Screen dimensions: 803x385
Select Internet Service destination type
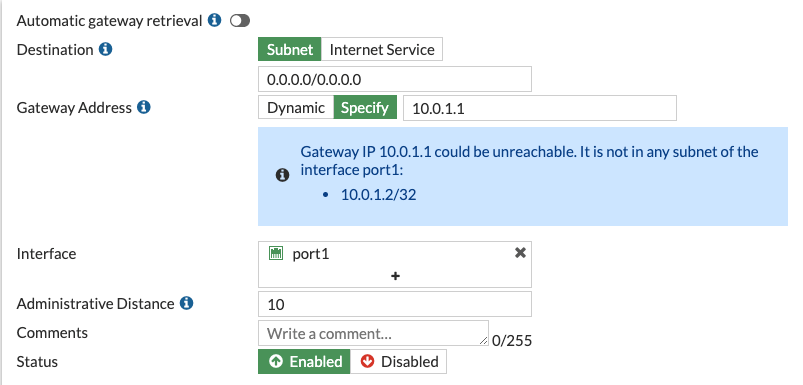point(382,50)
